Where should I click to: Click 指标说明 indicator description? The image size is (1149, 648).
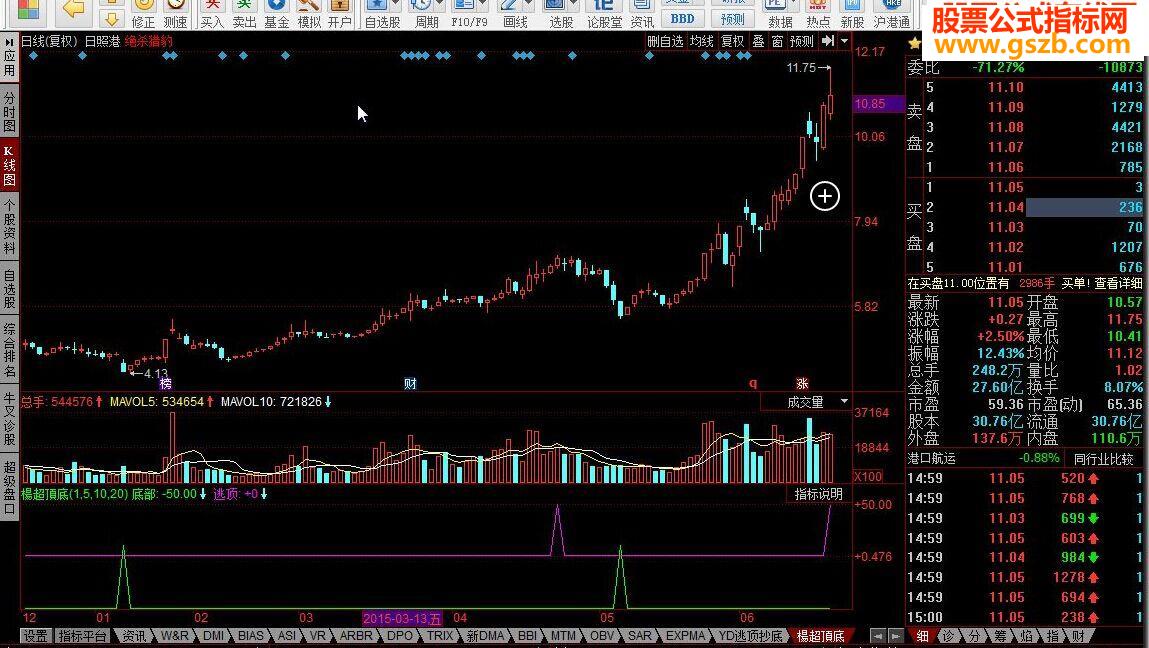click(x=819, y=494)
